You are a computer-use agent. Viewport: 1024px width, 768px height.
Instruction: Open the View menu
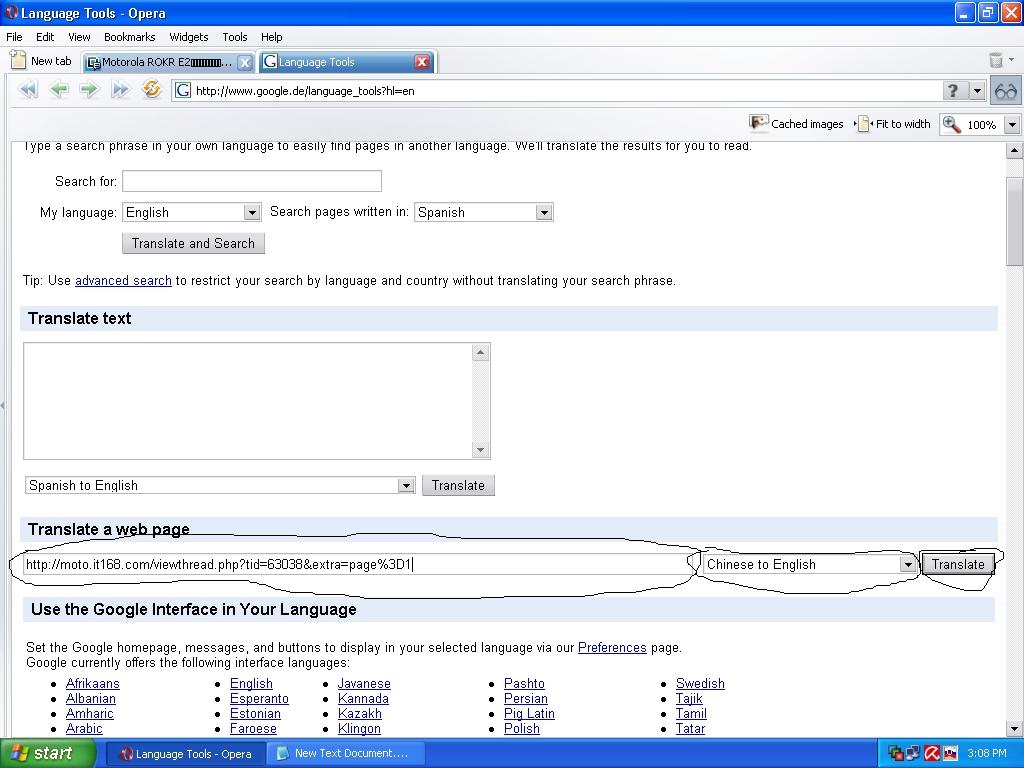point(79,37)
